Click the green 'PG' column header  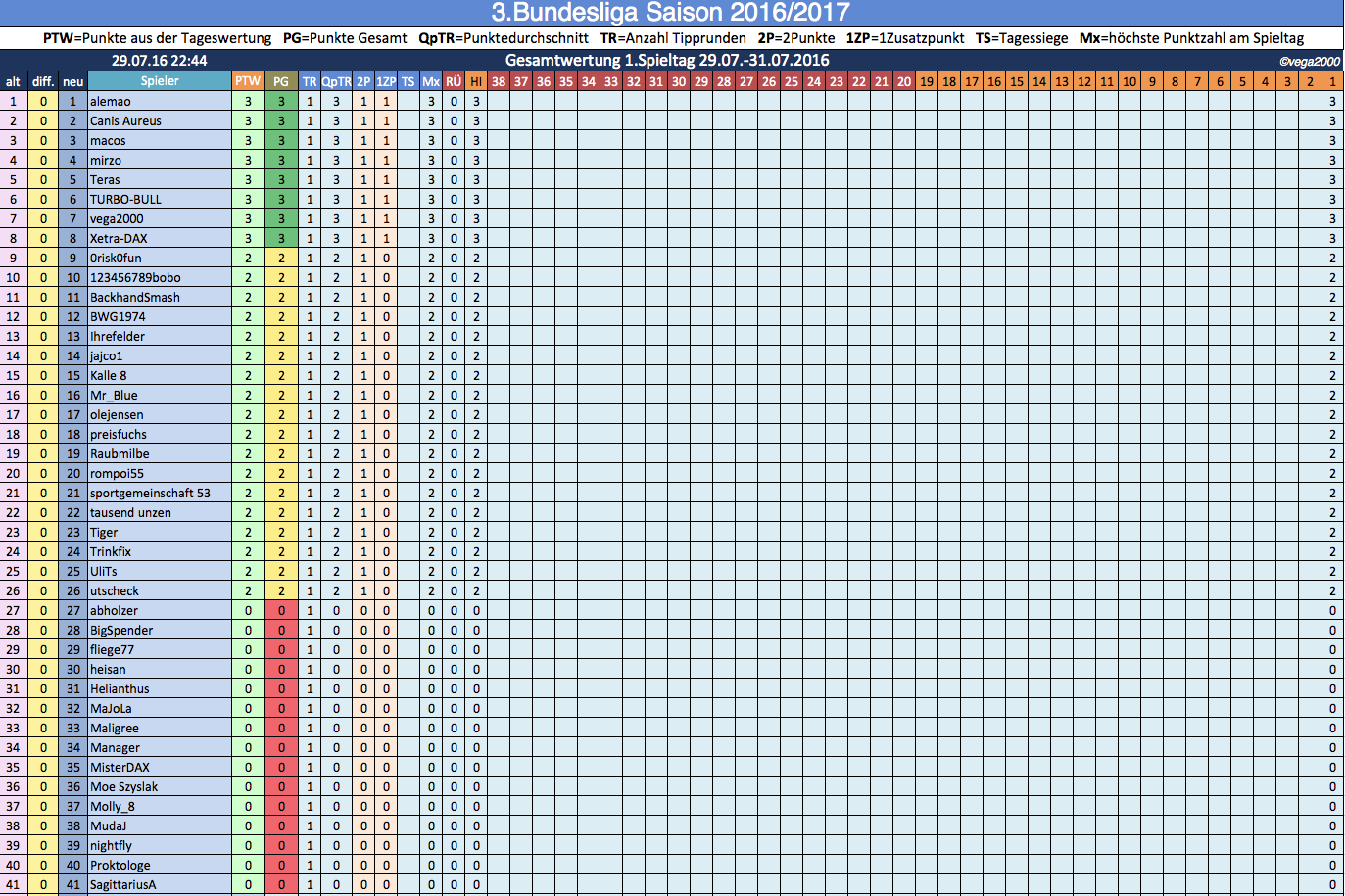281,81
